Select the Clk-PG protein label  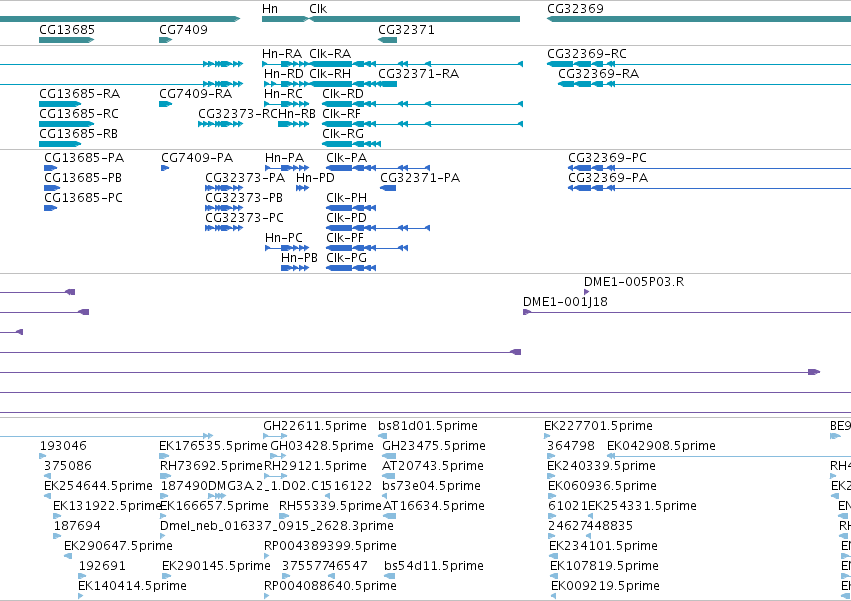pyautogui.click(x=346, y=258)
